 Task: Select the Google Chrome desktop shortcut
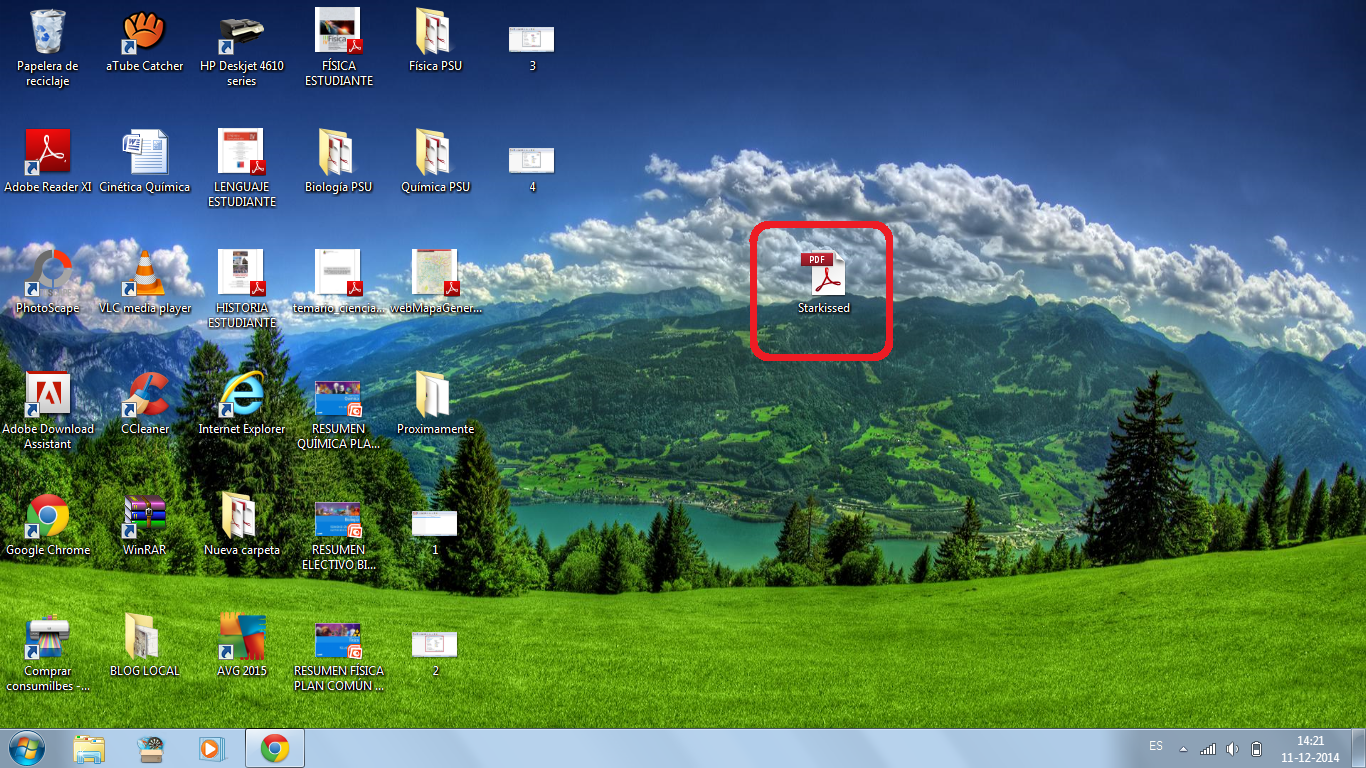[x=47, y=525]
